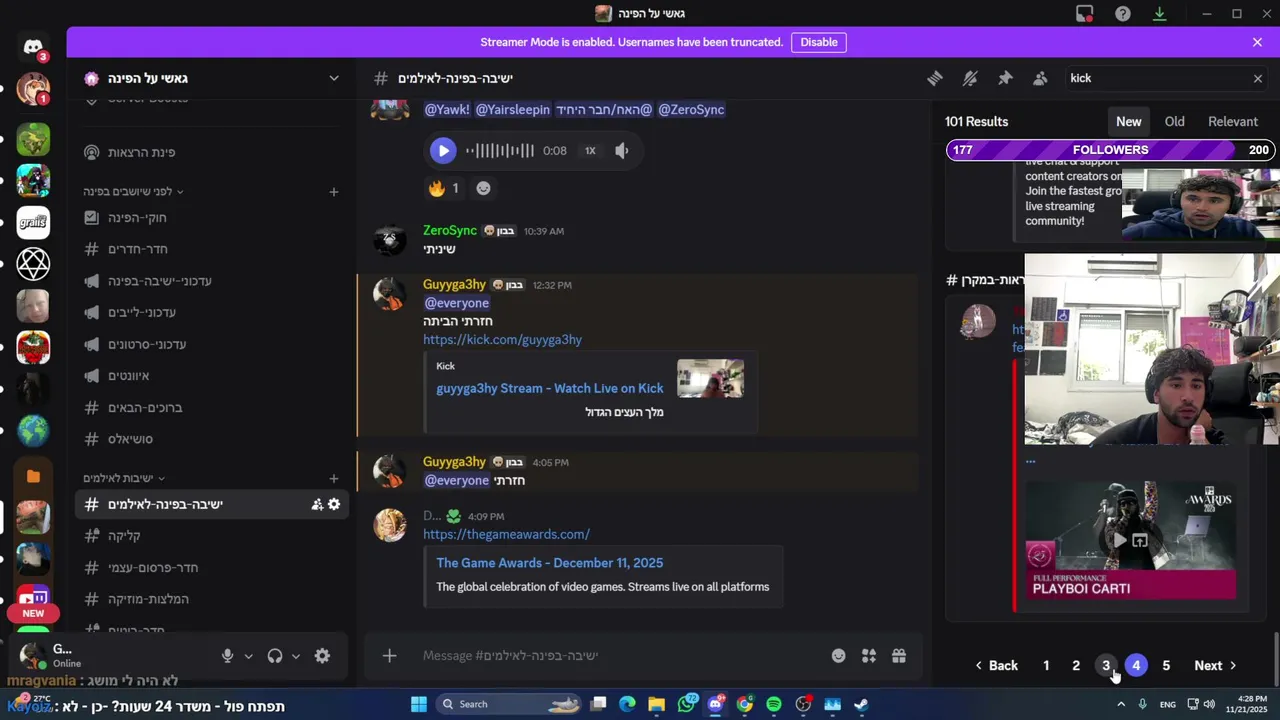Mute voice message volume speaker icon
The image size is (1280, 720).
point(622,150)
